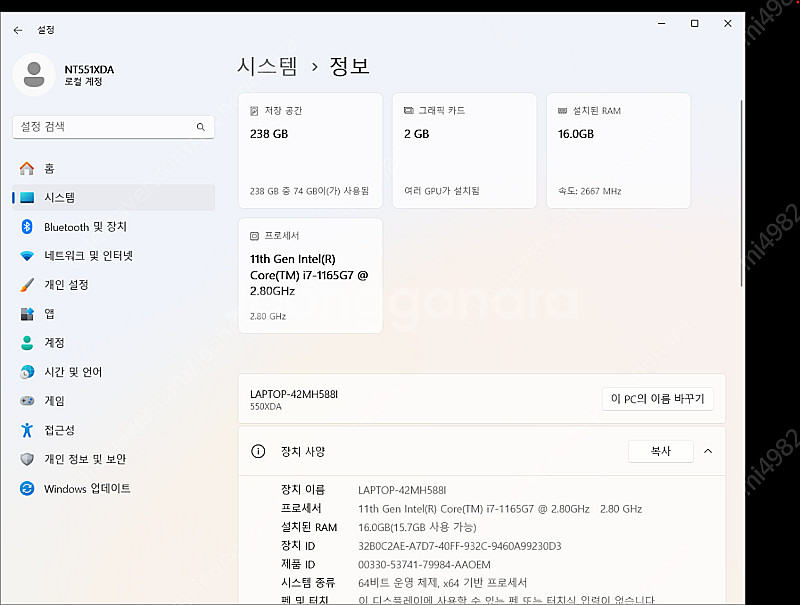Click the 프로세서 CPU icon

coord(254,236)
